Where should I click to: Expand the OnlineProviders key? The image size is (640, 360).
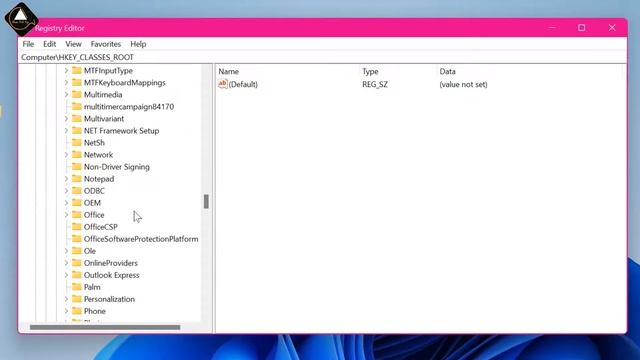[x=66, y=263]
